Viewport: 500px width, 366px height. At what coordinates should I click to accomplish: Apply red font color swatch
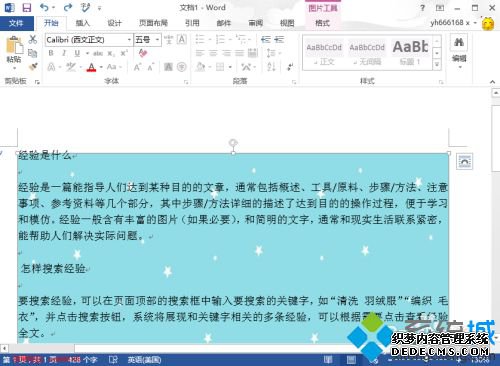coord(91,67)
